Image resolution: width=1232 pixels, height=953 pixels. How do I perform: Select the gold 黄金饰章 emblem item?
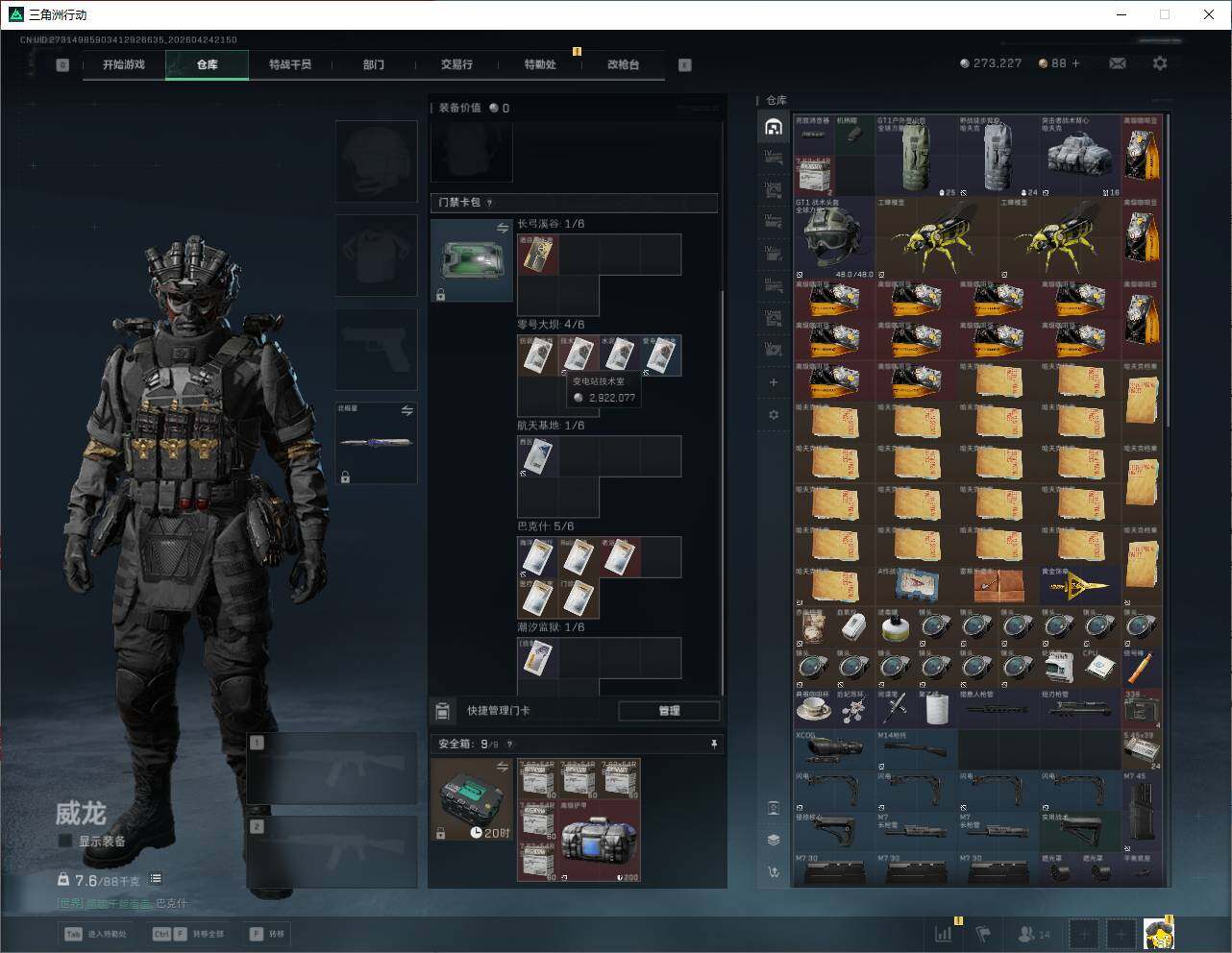click(x=1080, y=586)
